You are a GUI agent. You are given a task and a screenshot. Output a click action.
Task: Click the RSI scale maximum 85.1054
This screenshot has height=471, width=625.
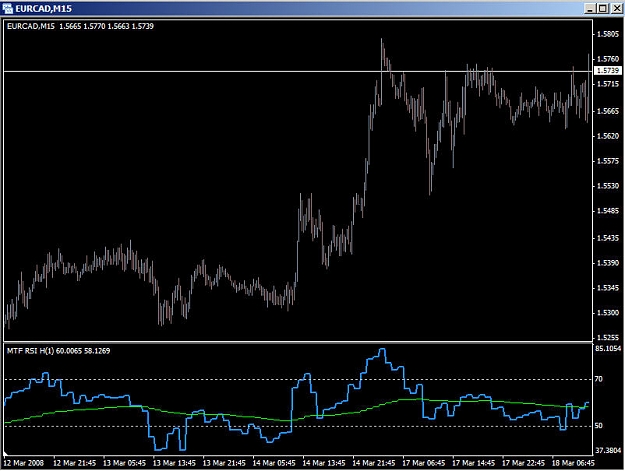(x=608, y=349)
